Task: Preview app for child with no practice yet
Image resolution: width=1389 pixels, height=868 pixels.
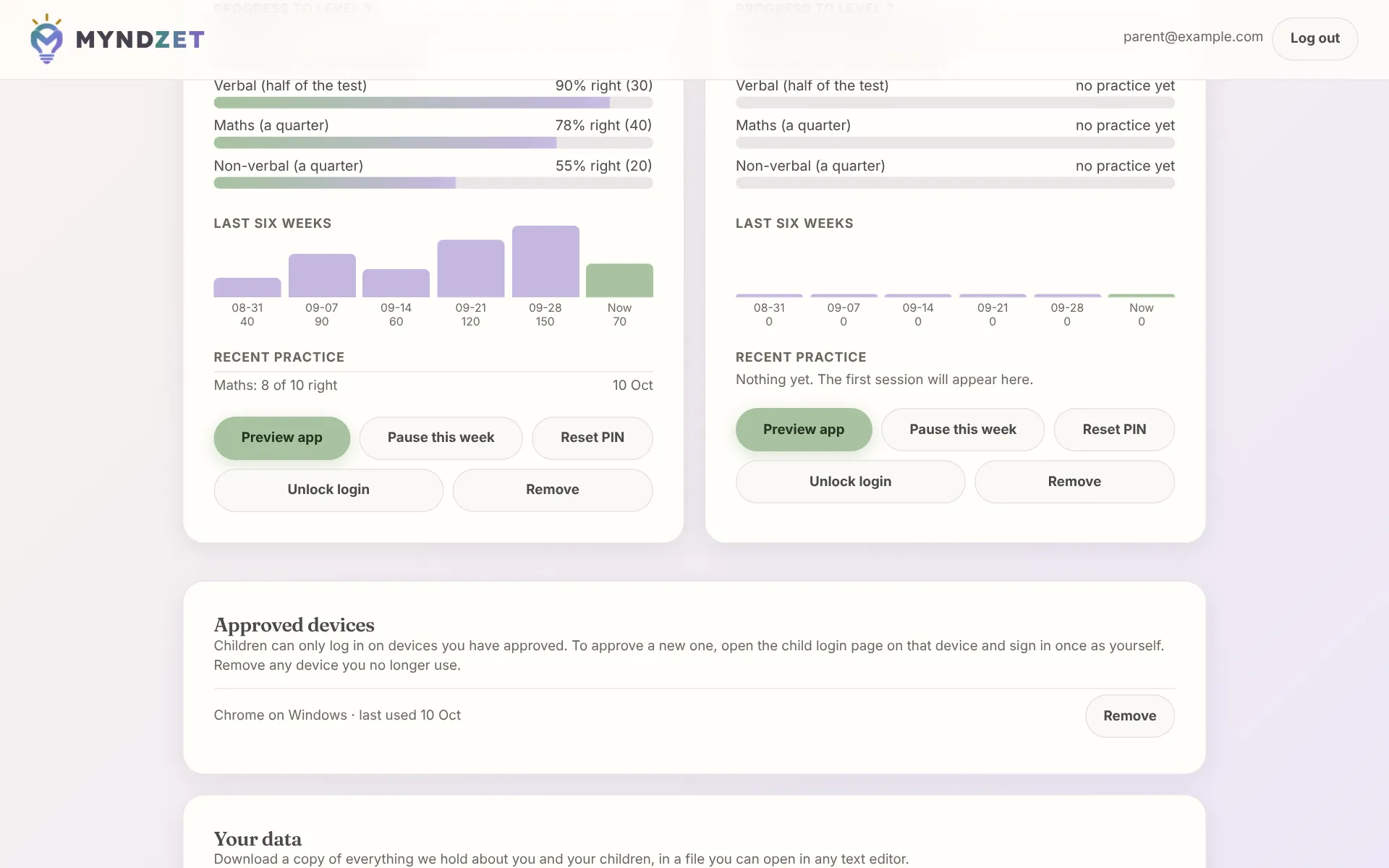Action: (x=804, y=430)
